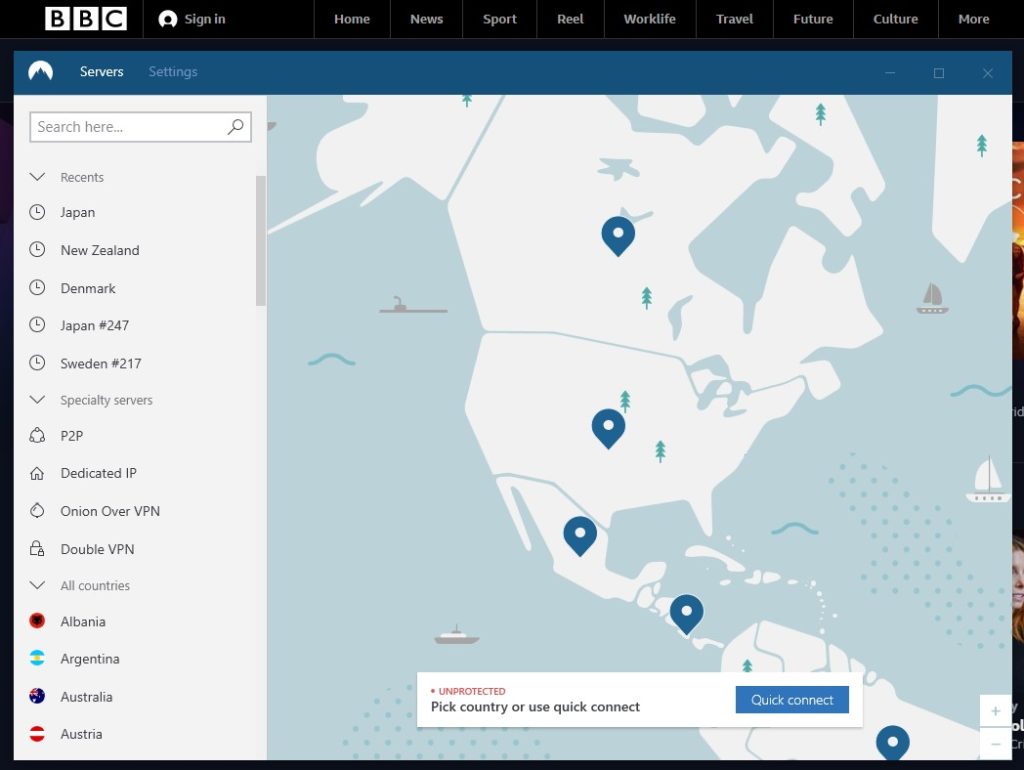Click the BBC logo

tap(86, 19)
